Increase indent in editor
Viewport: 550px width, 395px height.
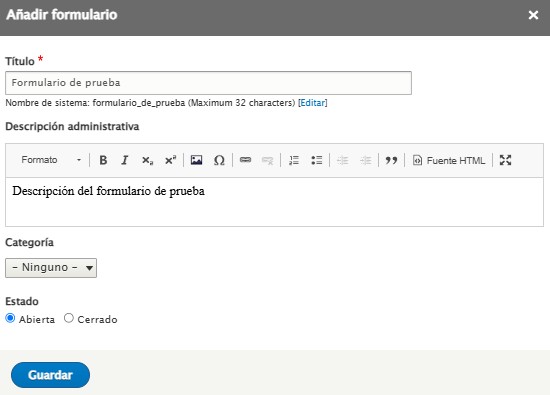point(365,160)
